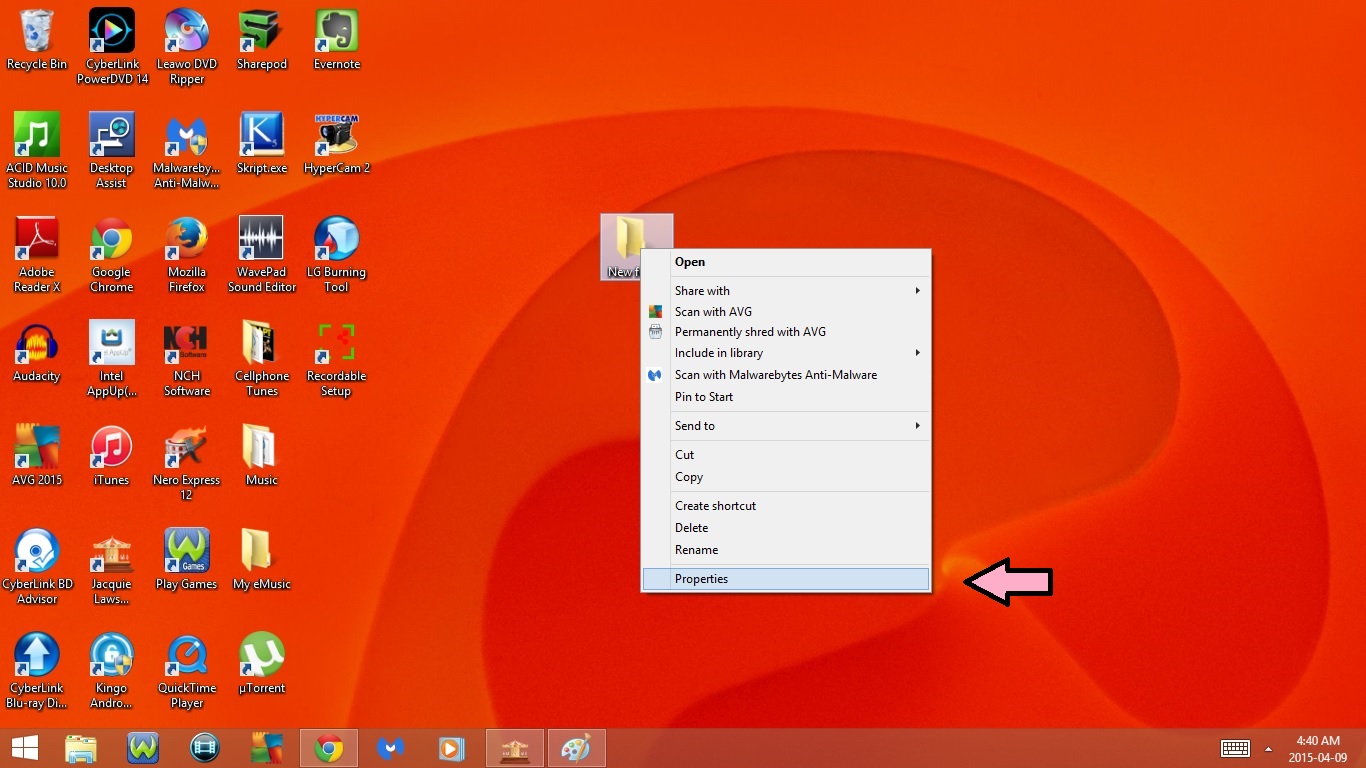The image size is (1366, 768).
Task: Select the Cellphone Tunes folder
Action: [262, 359]
